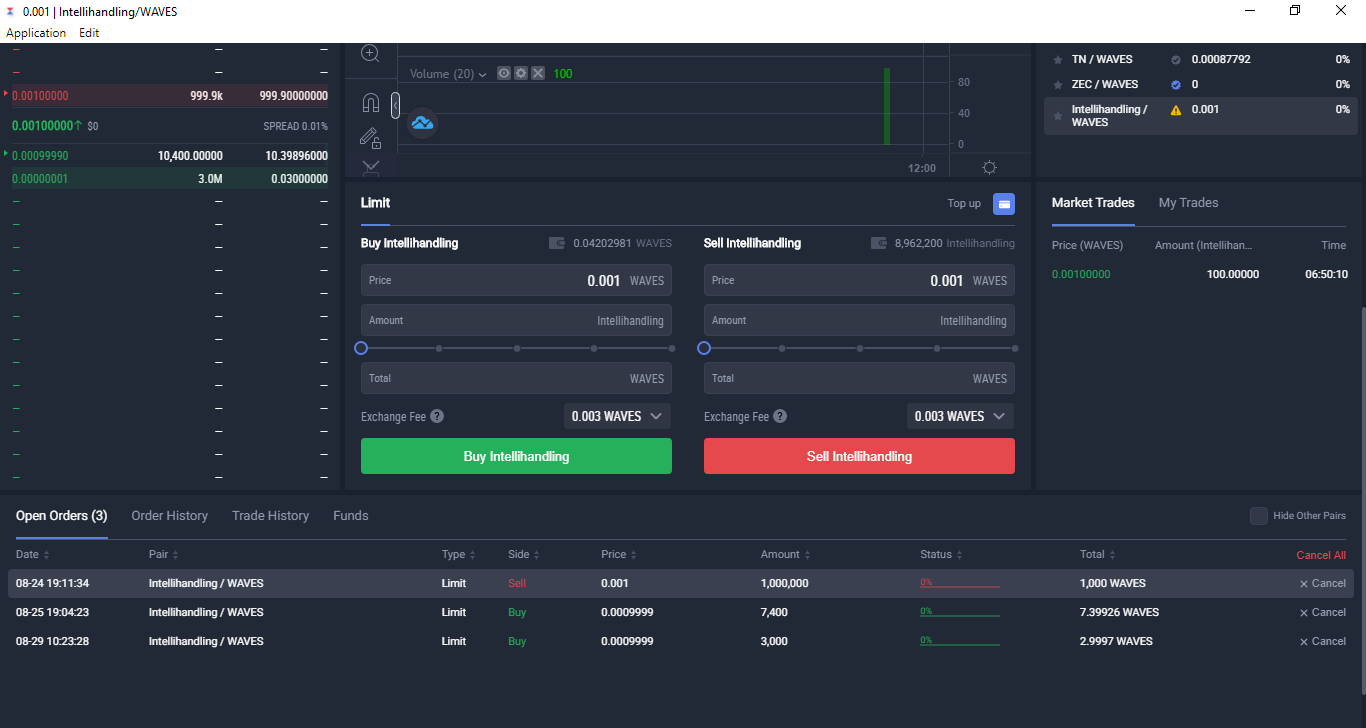Open the sell-side Exchange Fee dropdown
The image size is (1366, 728).
(x=960, y=416)
